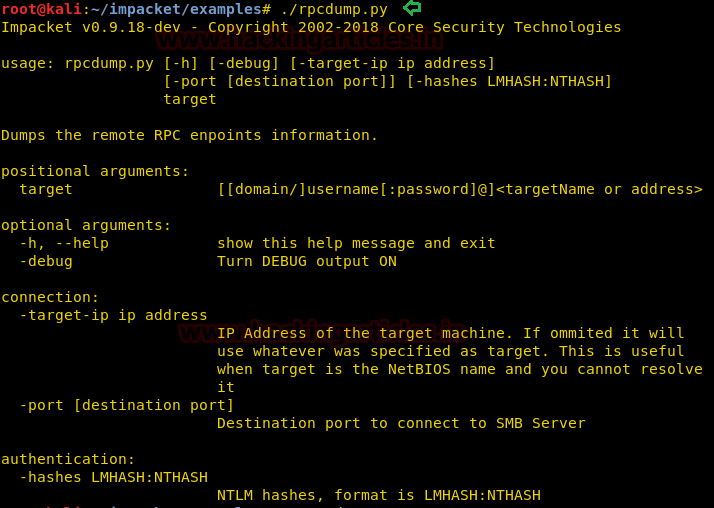The image size is (714, 508).
Task: Click the "usage: rpcdump.py" text
Action: pos(78,63)
